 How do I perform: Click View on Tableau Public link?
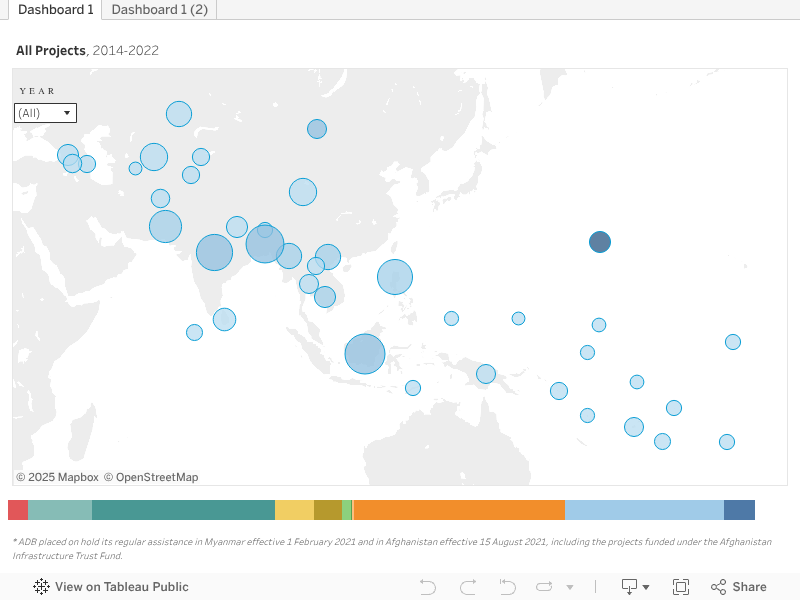(x=111, y=587)
